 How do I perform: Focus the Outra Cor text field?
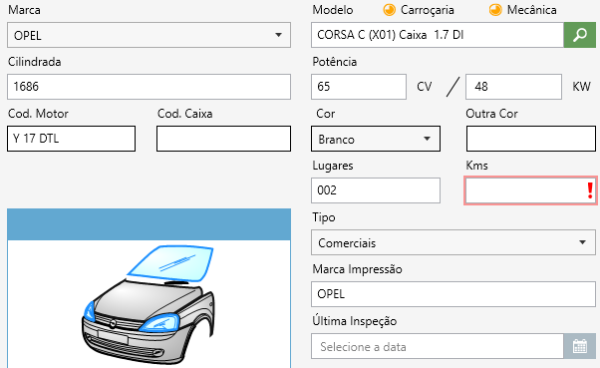[x=531, y=139]
